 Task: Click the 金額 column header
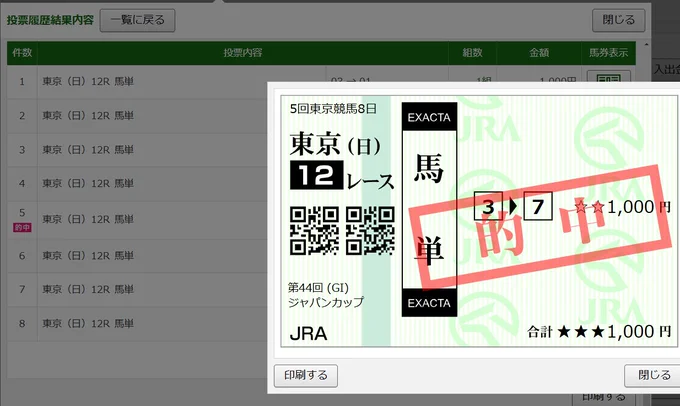click(x=539, y=53)
